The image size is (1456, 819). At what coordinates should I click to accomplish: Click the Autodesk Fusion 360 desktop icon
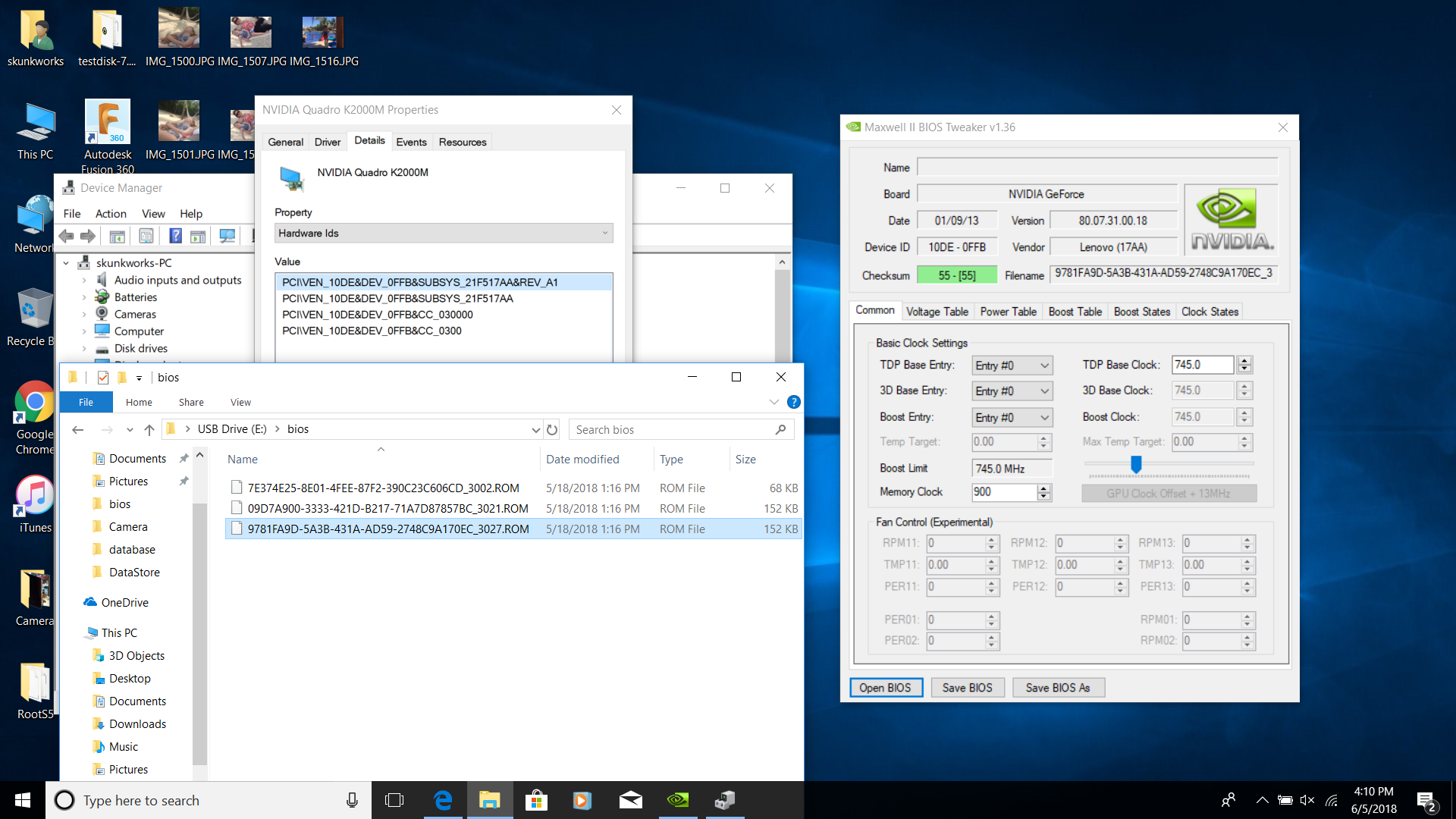click(108, 136)
